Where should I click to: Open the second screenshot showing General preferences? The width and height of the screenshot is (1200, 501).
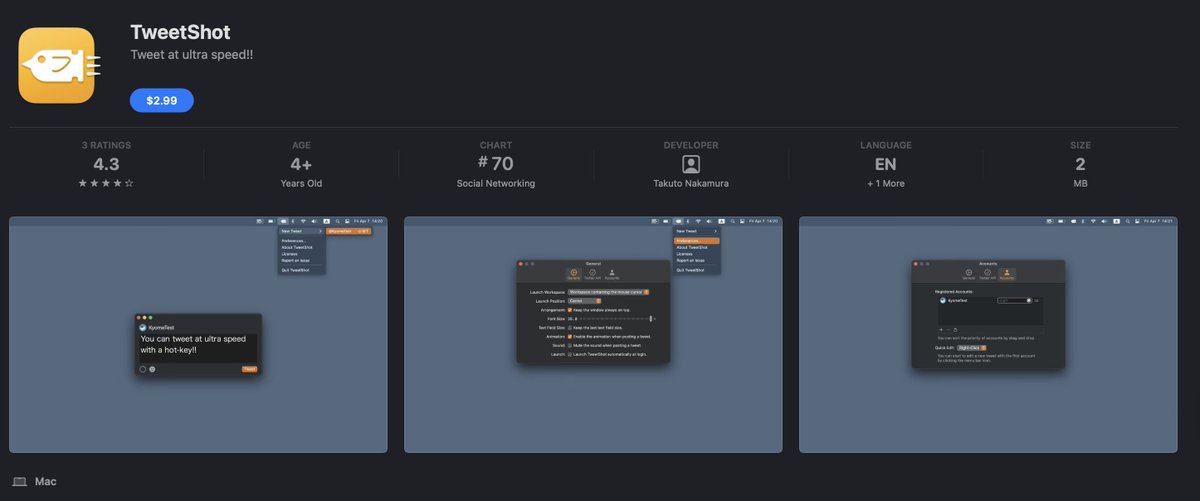click(593, 334)
